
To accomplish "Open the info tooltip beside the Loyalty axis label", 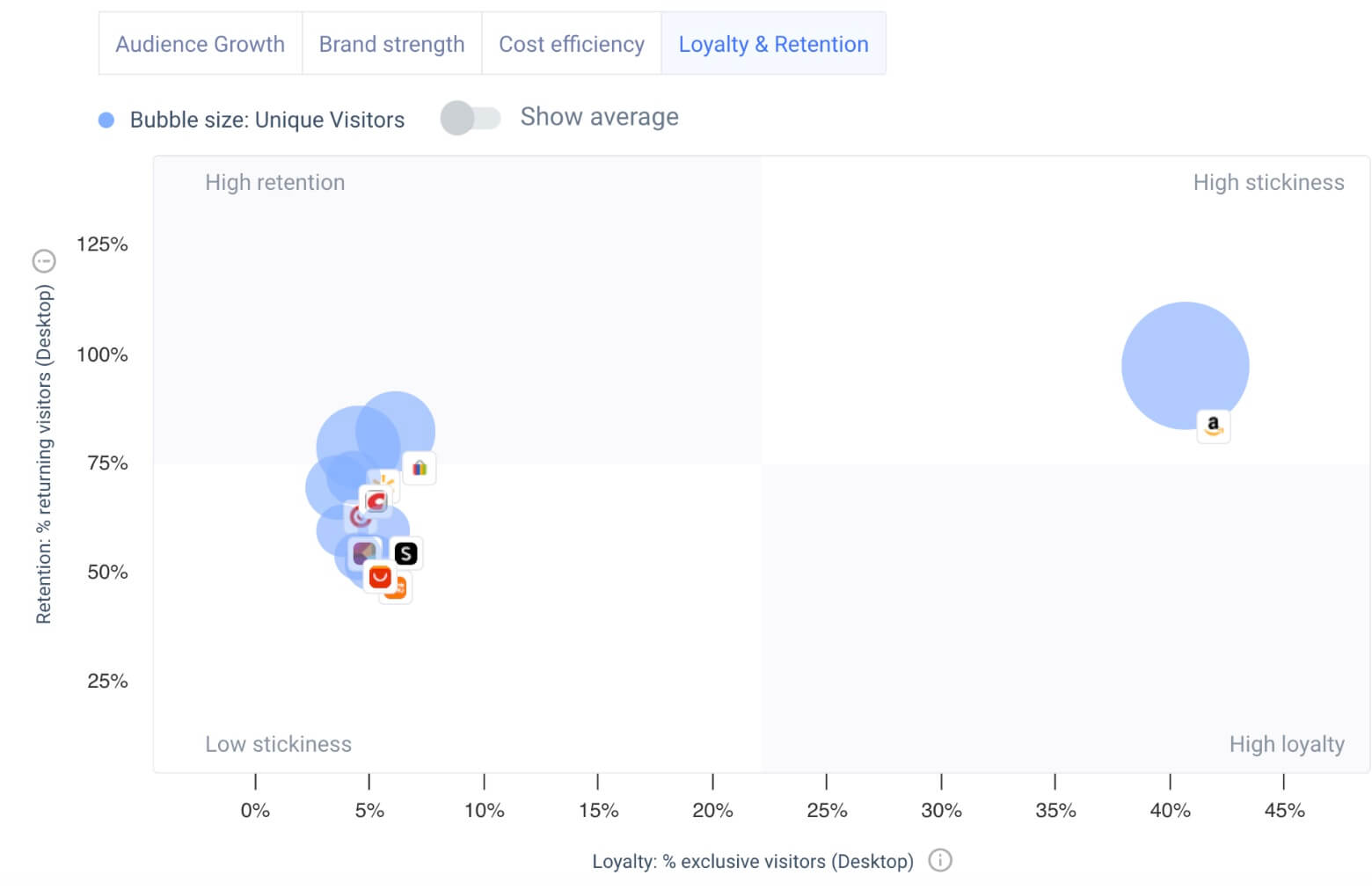I will [940, 861].
